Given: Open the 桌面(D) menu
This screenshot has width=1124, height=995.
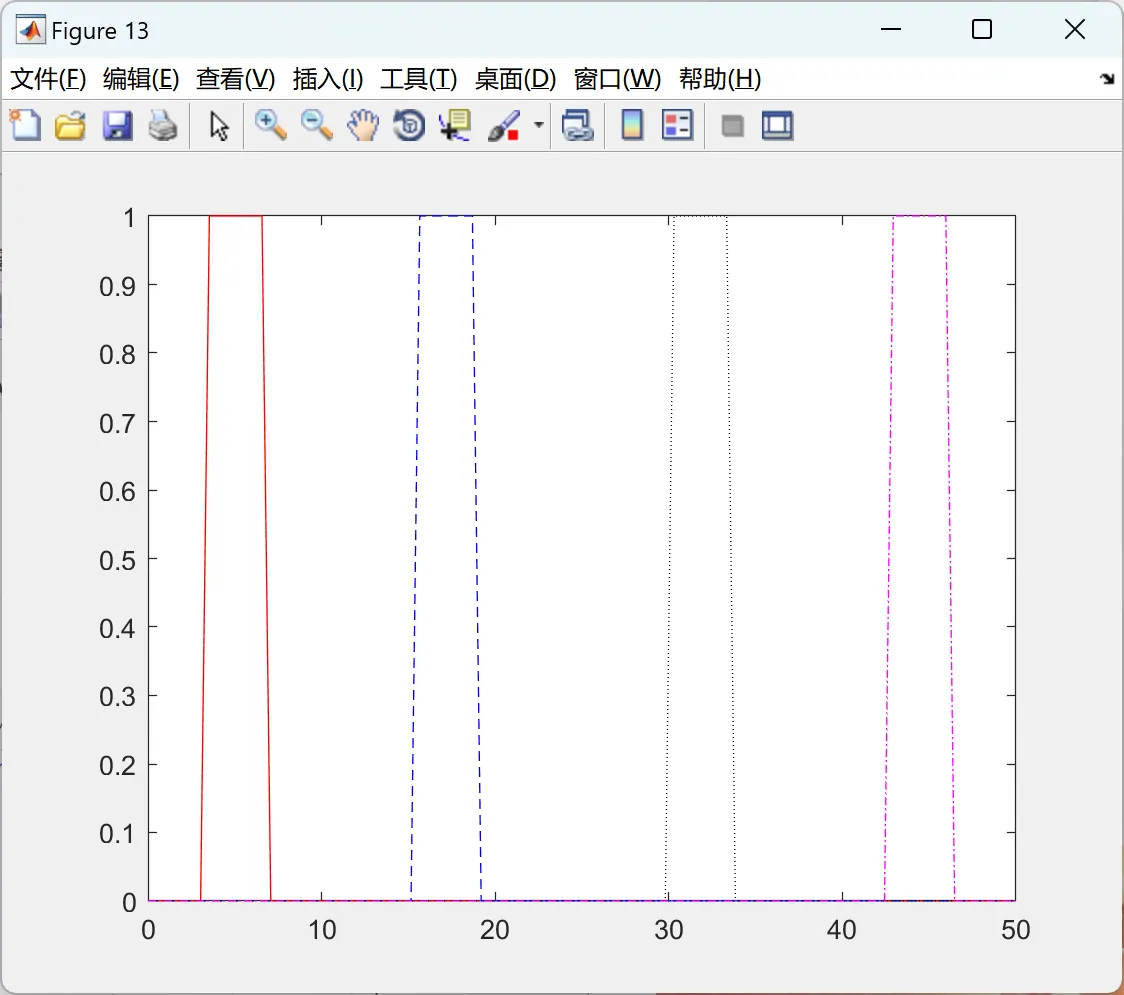Looking at the screenshot, I should tap(515, 79).
